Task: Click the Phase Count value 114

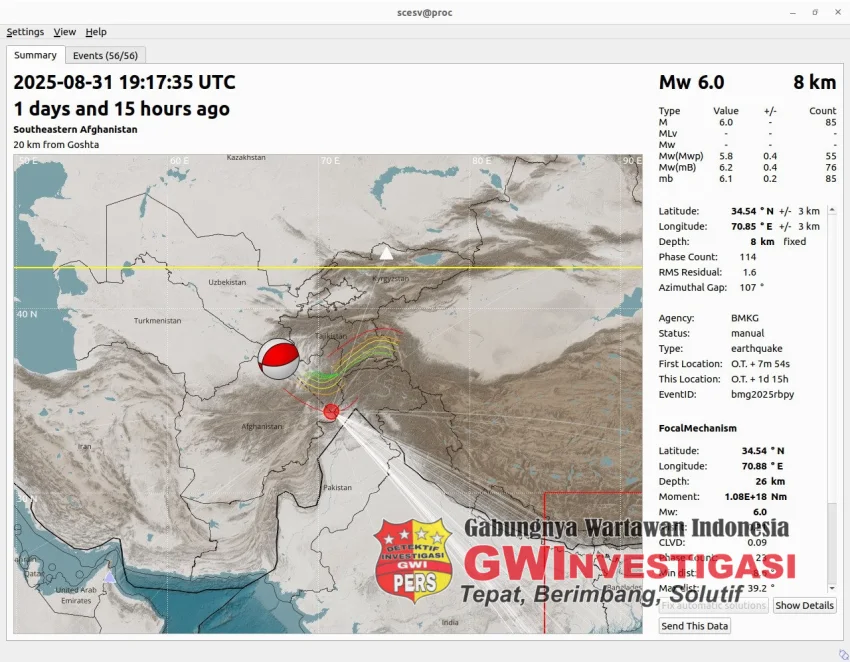Action: point(748,257)
